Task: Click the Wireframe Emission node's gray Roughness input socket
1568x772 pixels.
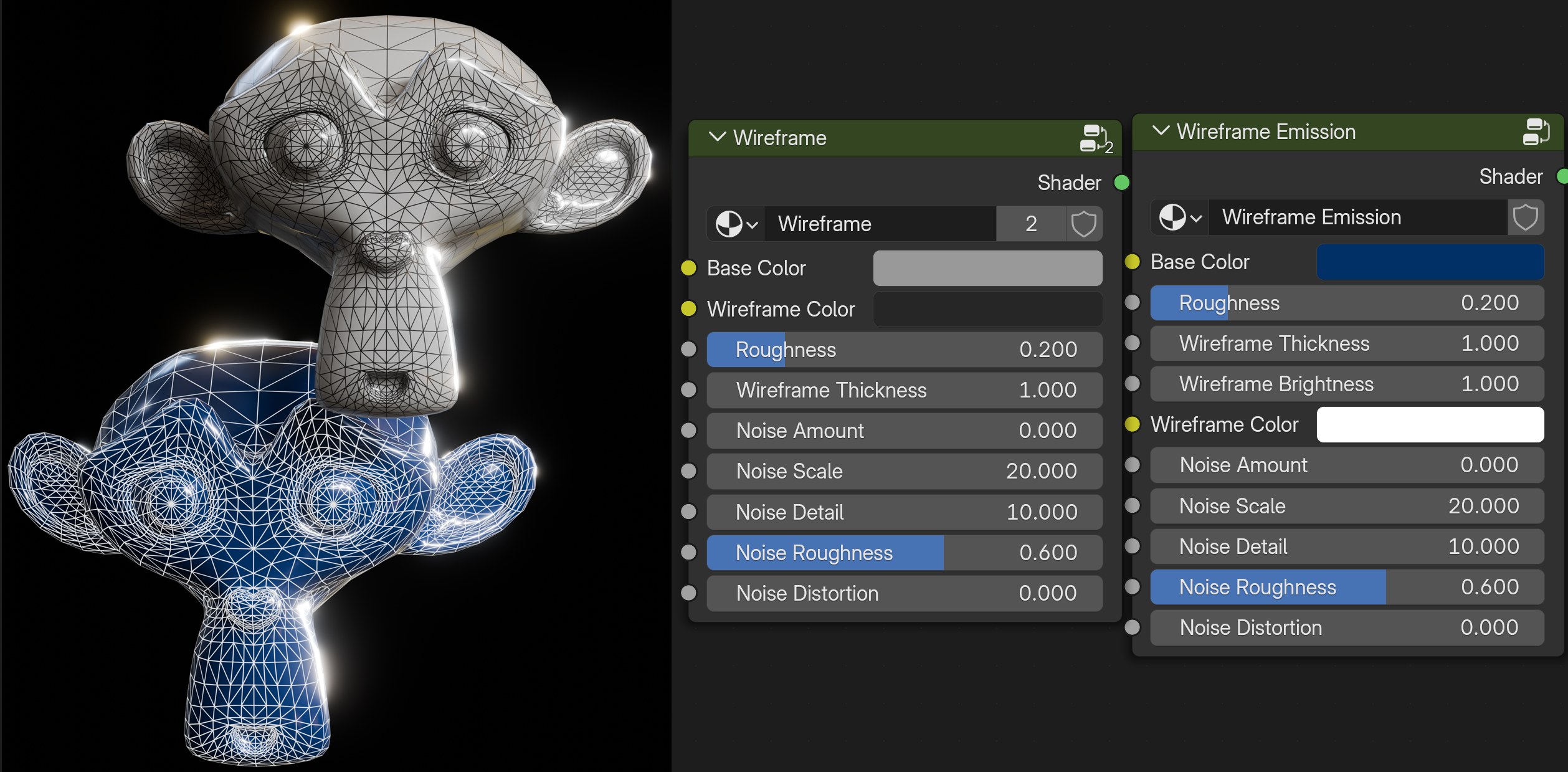Action: pyautogui.click(x=1132, y=303)
